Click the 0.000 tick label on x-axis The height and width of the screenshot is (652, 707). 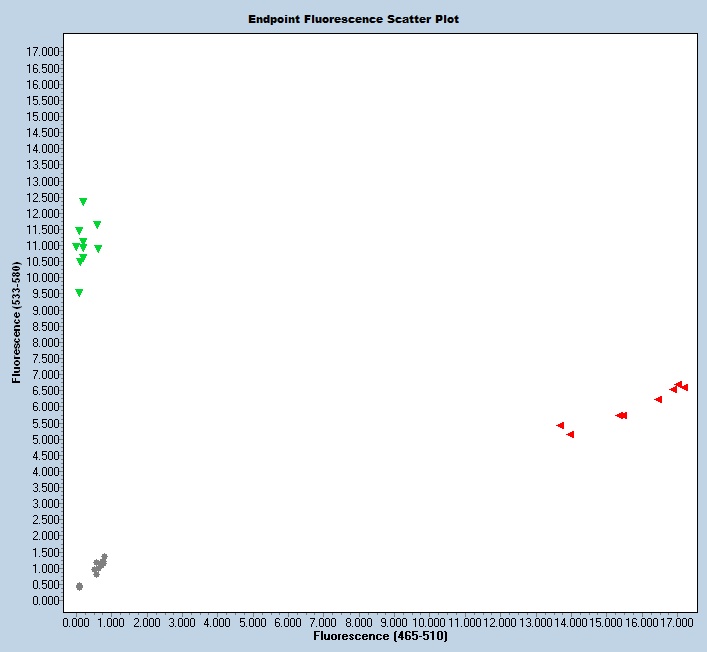77,622
